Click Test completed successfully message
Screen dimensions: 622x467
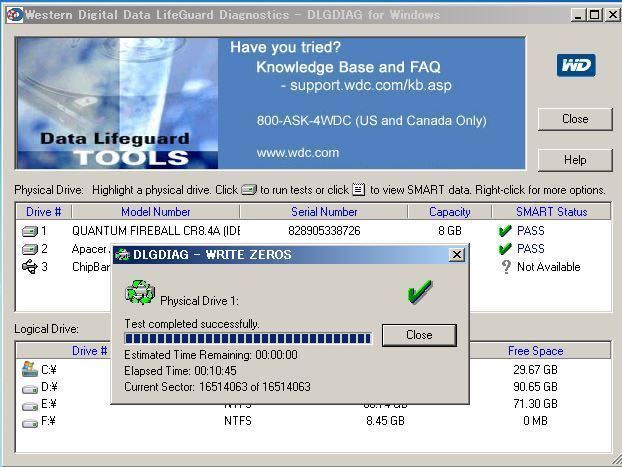coord(192,324)
